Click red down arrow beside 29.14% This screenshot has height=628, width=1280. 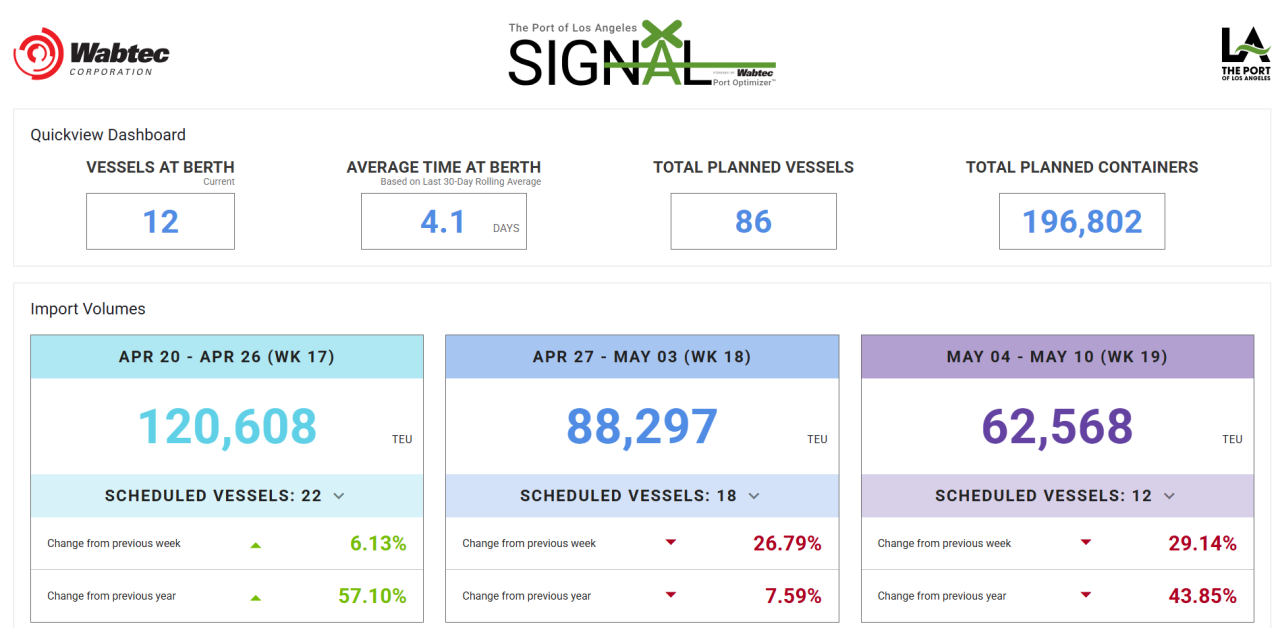(x=1086, y=543)
